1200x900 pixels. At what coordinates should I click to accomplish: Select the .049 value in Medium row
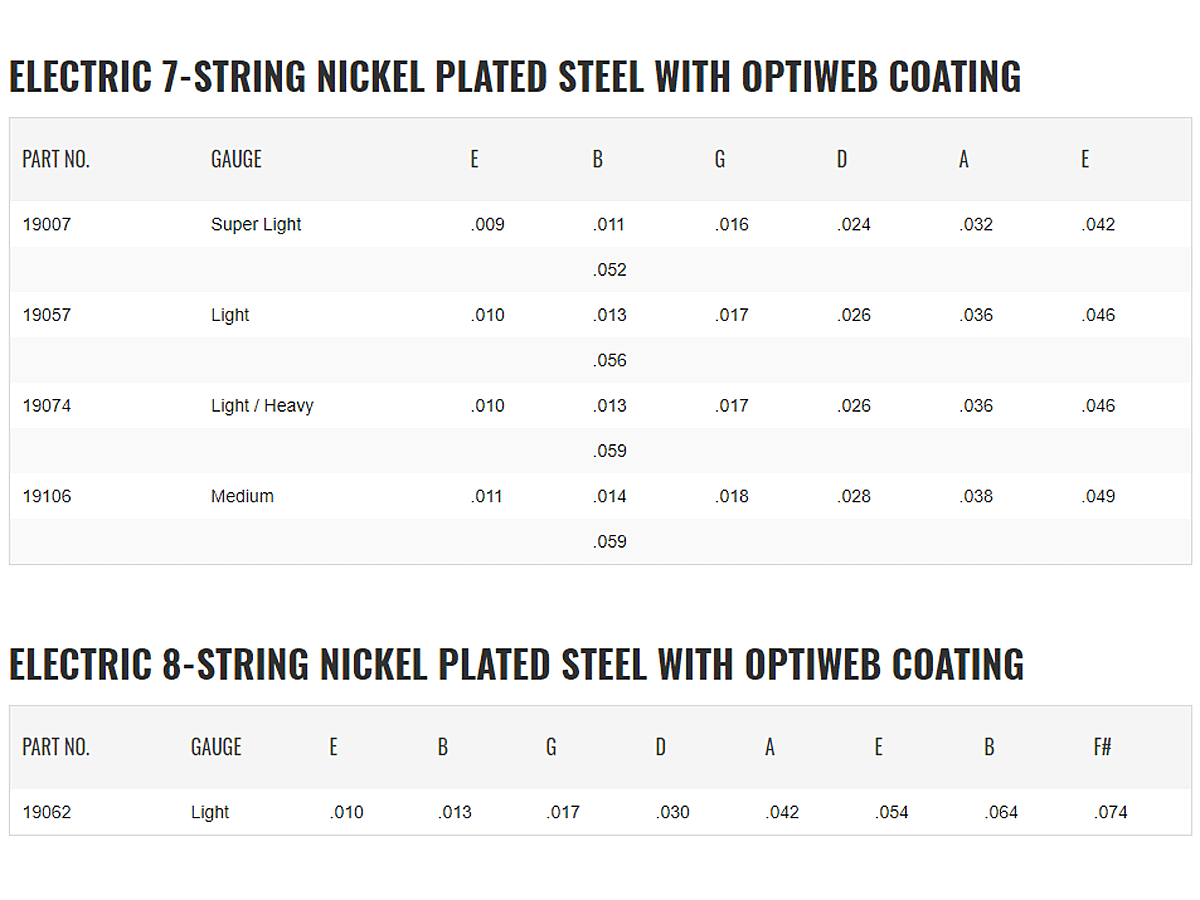(x=1098, y=496)
